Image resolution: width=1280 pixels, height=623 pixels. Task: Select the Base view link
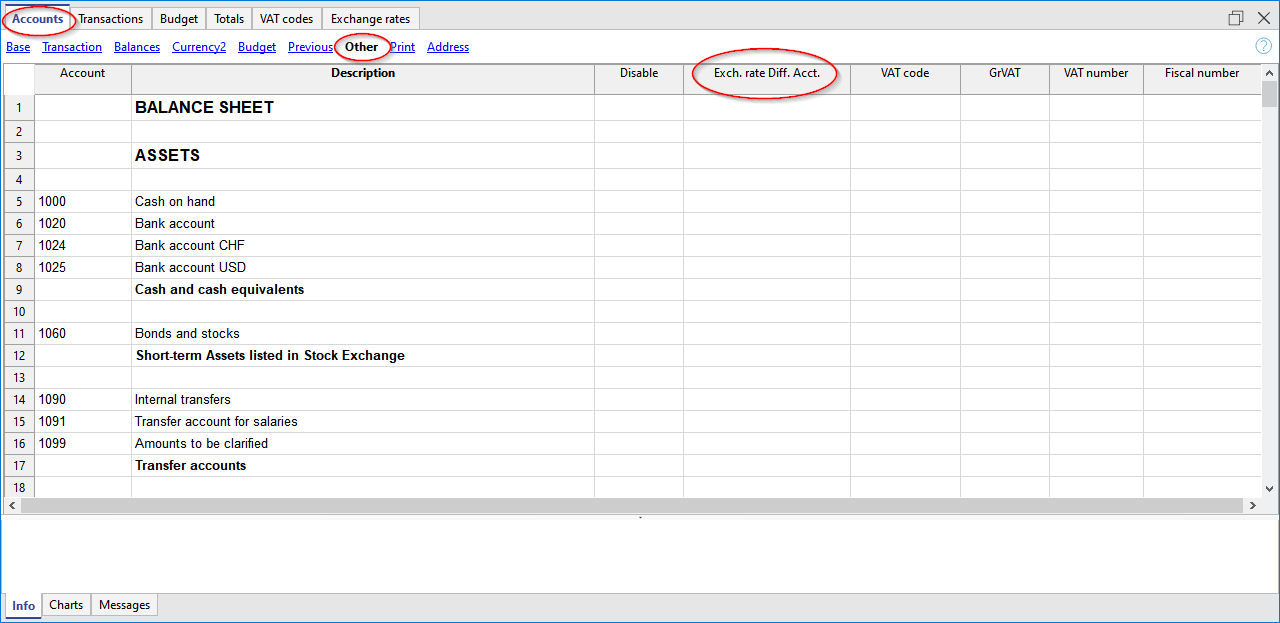(x=18, y=47)
